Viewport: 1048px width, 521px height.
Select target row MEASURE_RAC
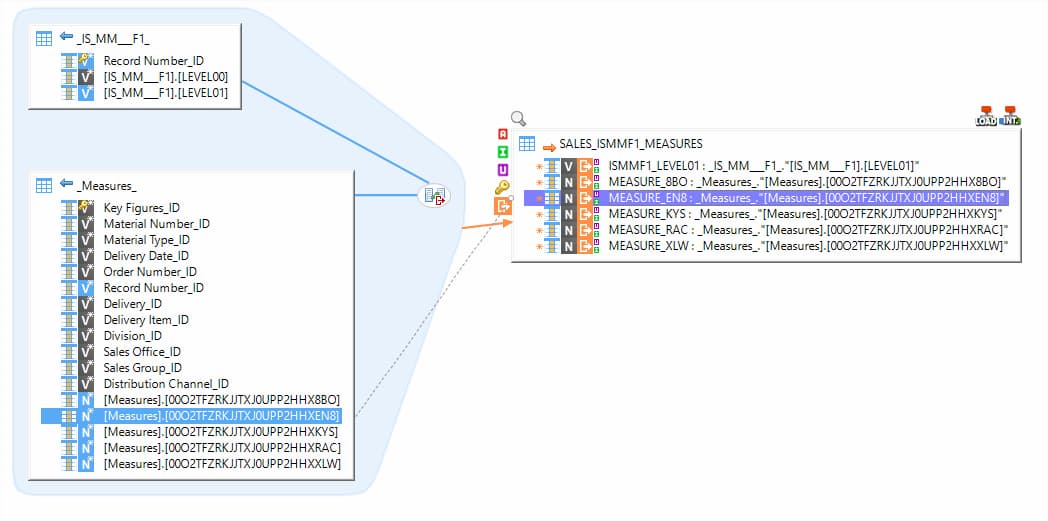(808, 230)
